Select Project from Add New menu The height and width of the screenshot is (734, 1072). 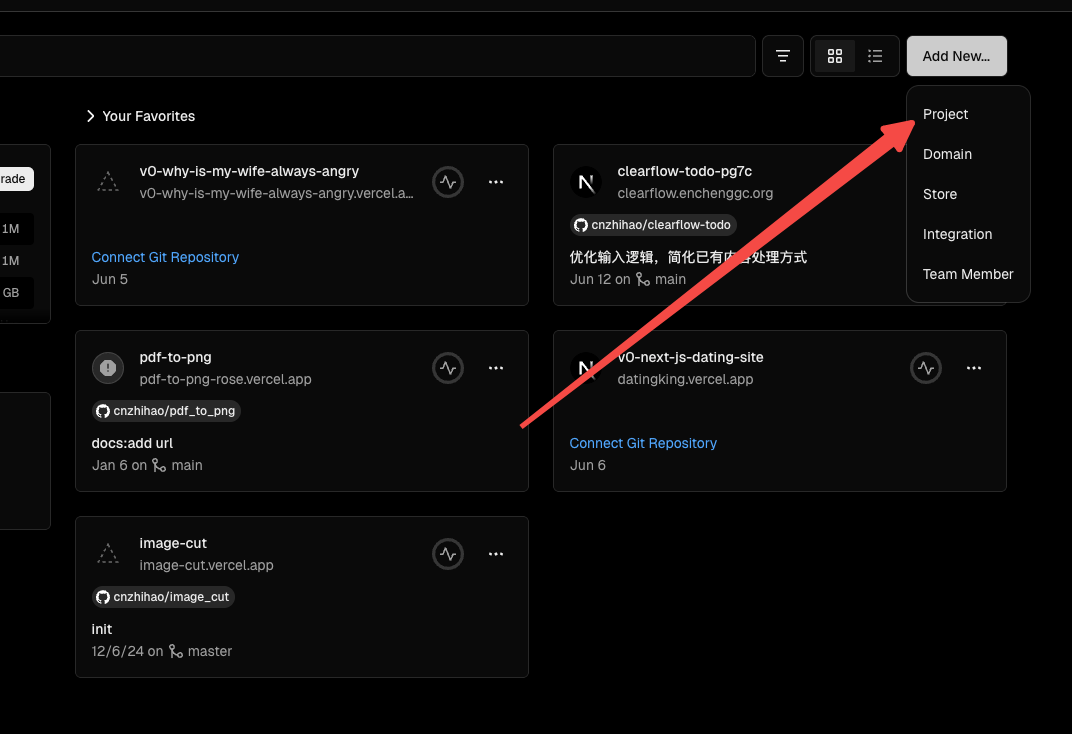tap(946, 114)
